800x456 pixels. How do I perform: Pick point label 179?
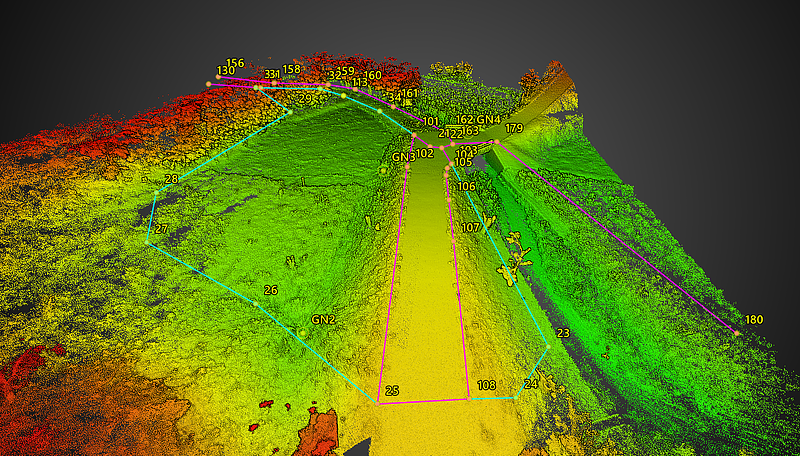click(x=514, y=128)
